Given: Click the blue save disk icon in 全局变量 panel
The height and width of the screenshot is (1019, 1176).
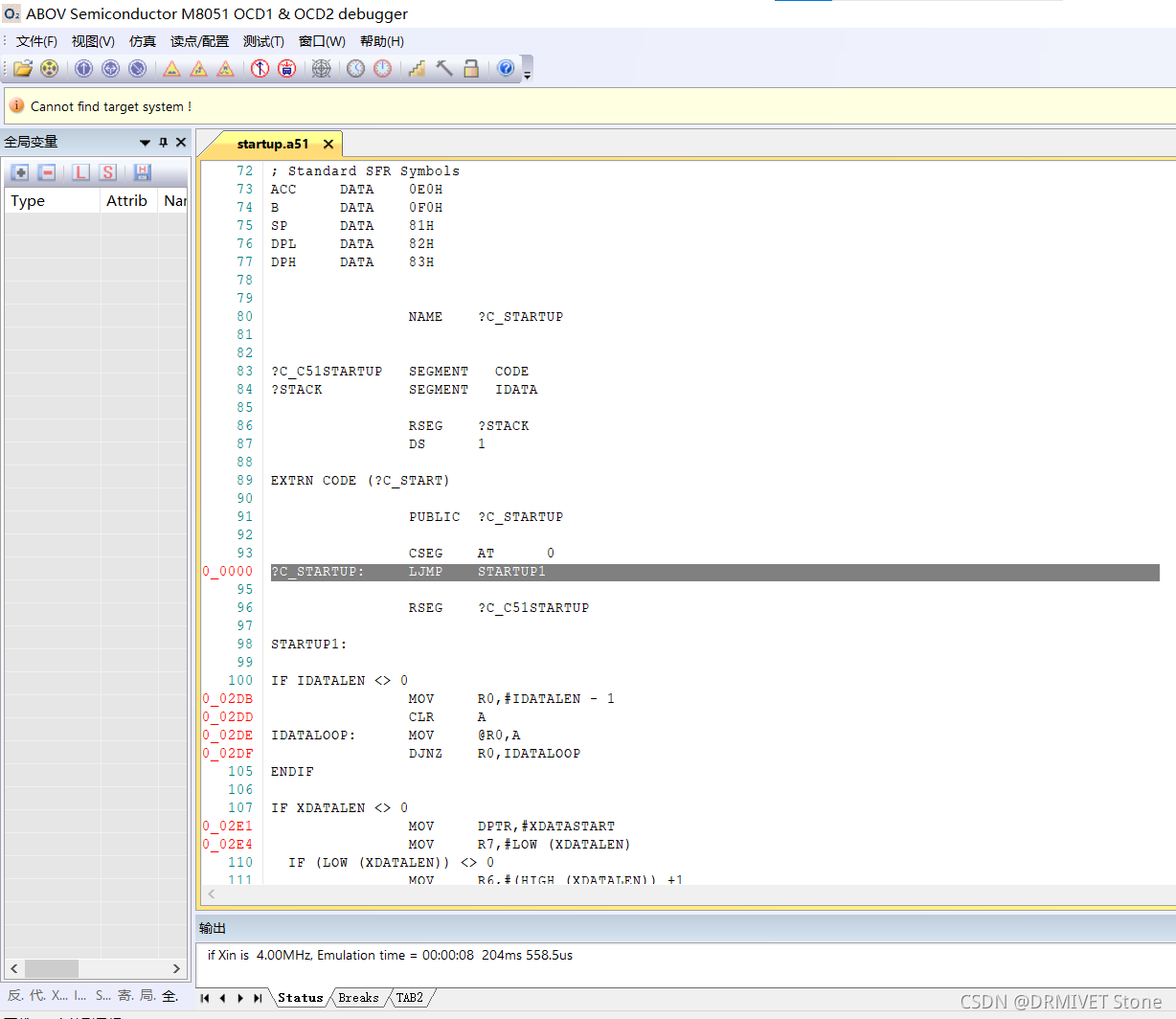Looking at the screenshot, I should click(143, 172).
